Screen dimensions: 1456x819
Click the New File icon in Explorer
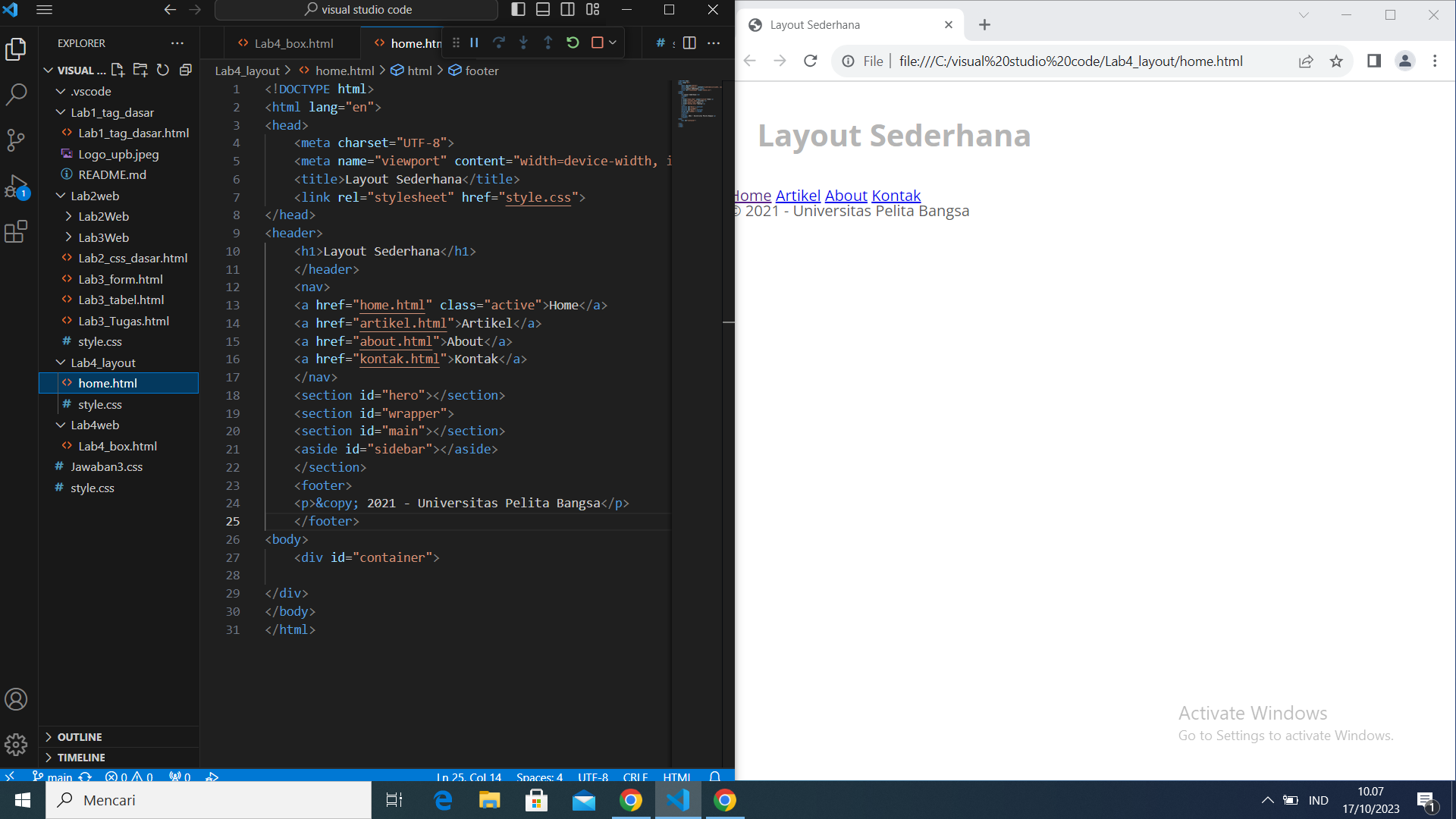point(118,70)
